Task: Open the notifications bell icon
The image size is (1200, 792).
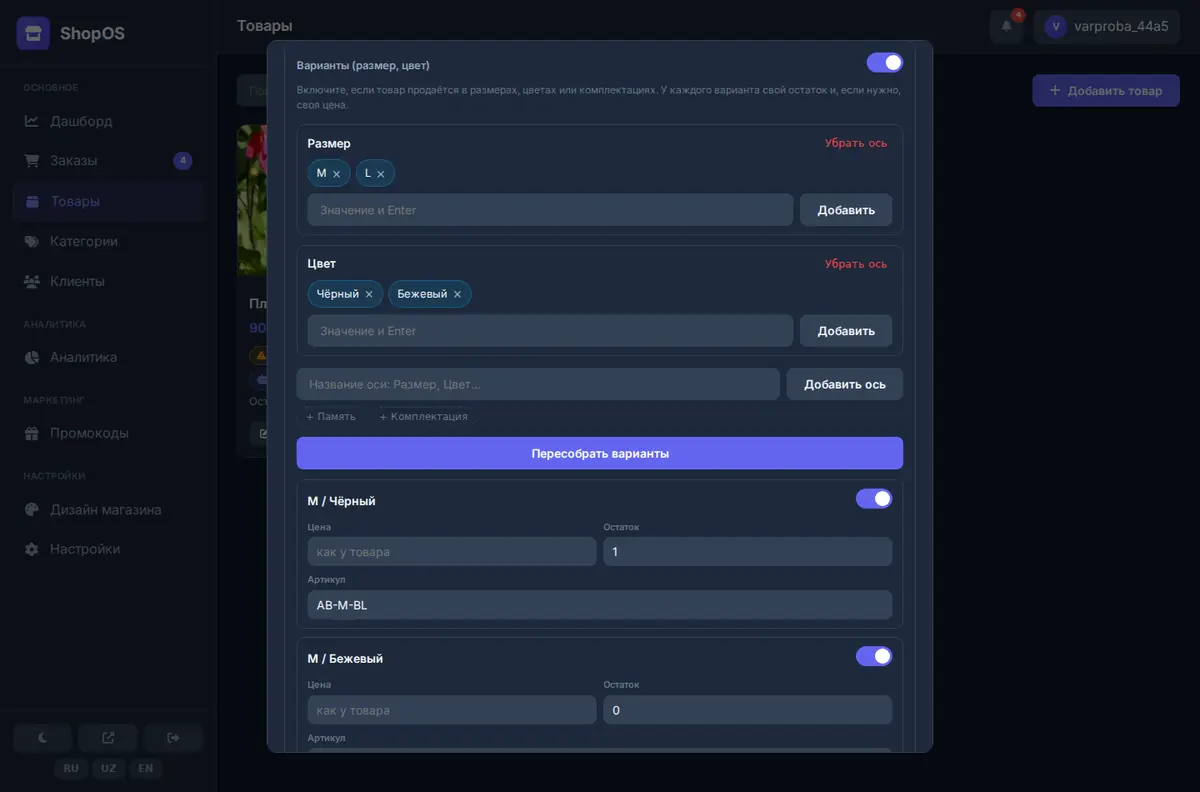Action: 1007,26
